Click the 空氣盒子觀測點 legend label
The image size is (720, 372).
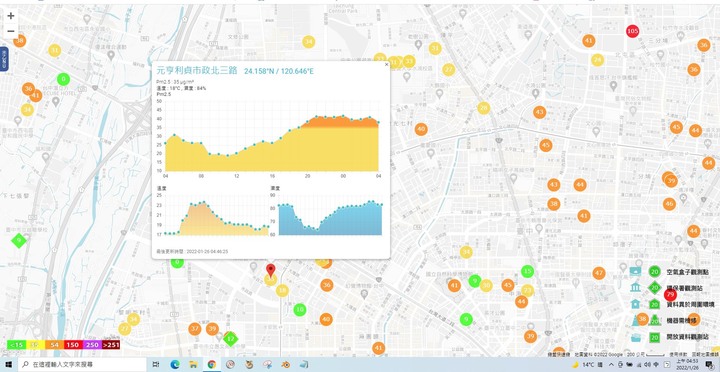tap(687, 272)
